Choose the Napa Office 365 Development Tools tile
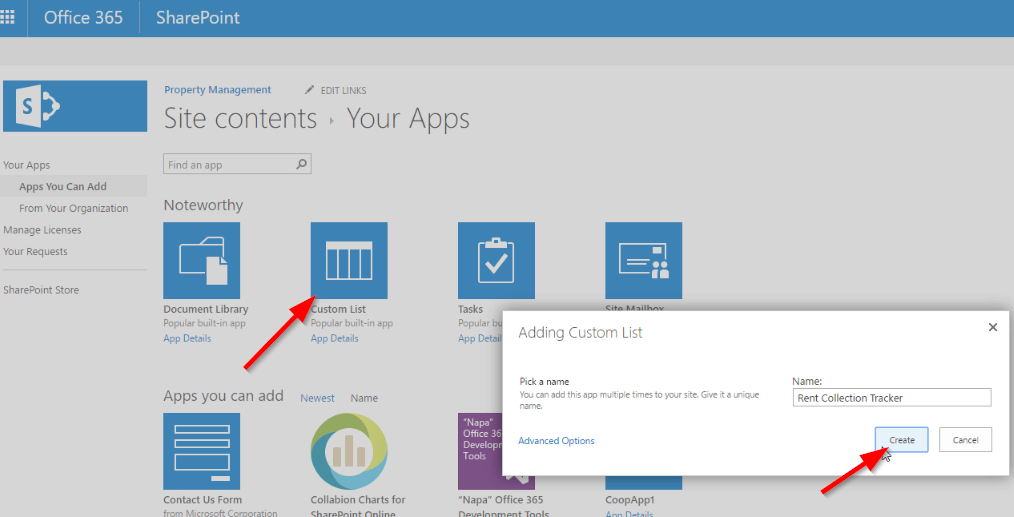Screen dimensions: 1014x517 pos(480,452)
